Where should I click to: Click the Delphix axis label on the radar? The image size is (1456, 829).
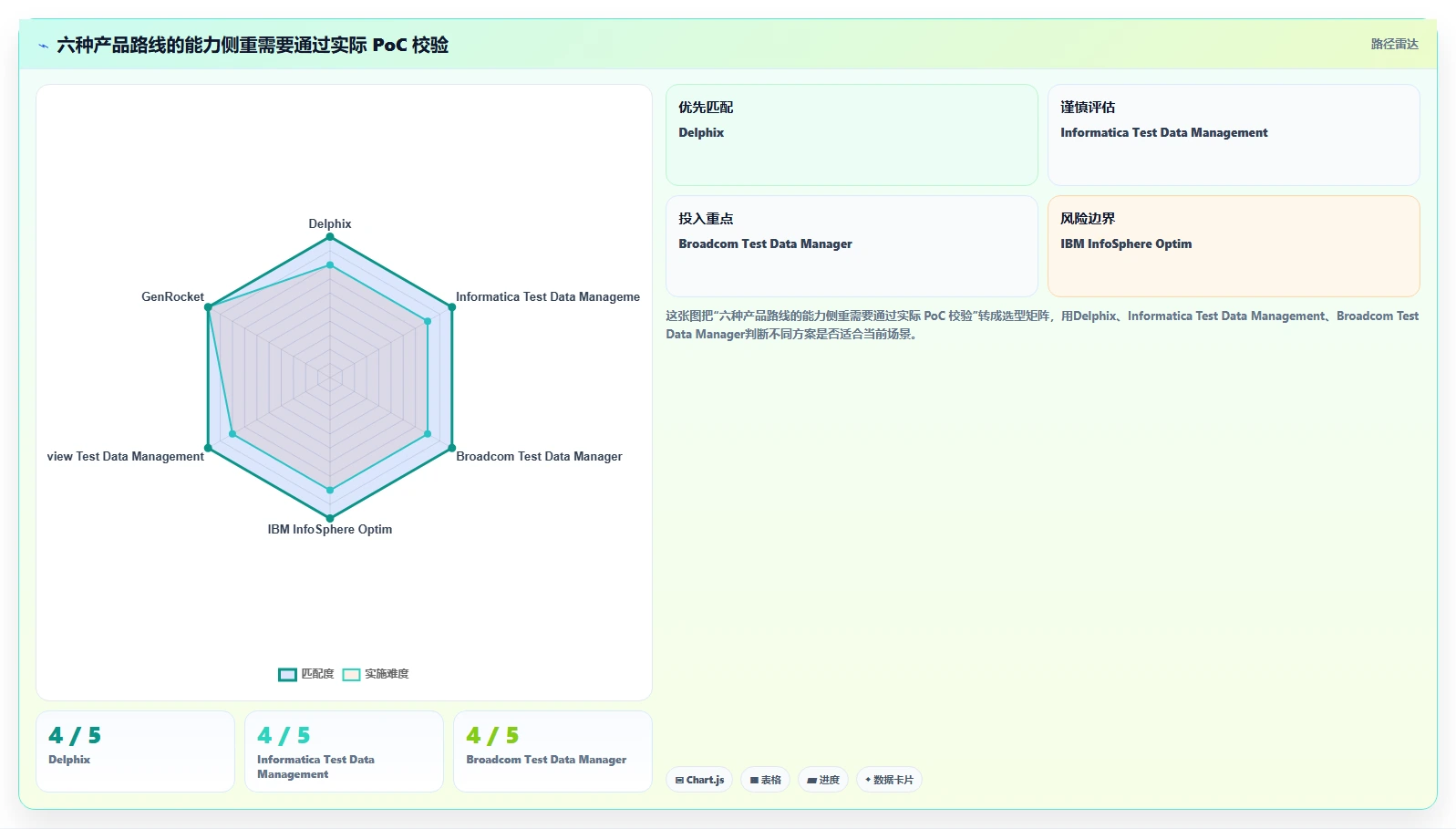(x=330, y=223)
